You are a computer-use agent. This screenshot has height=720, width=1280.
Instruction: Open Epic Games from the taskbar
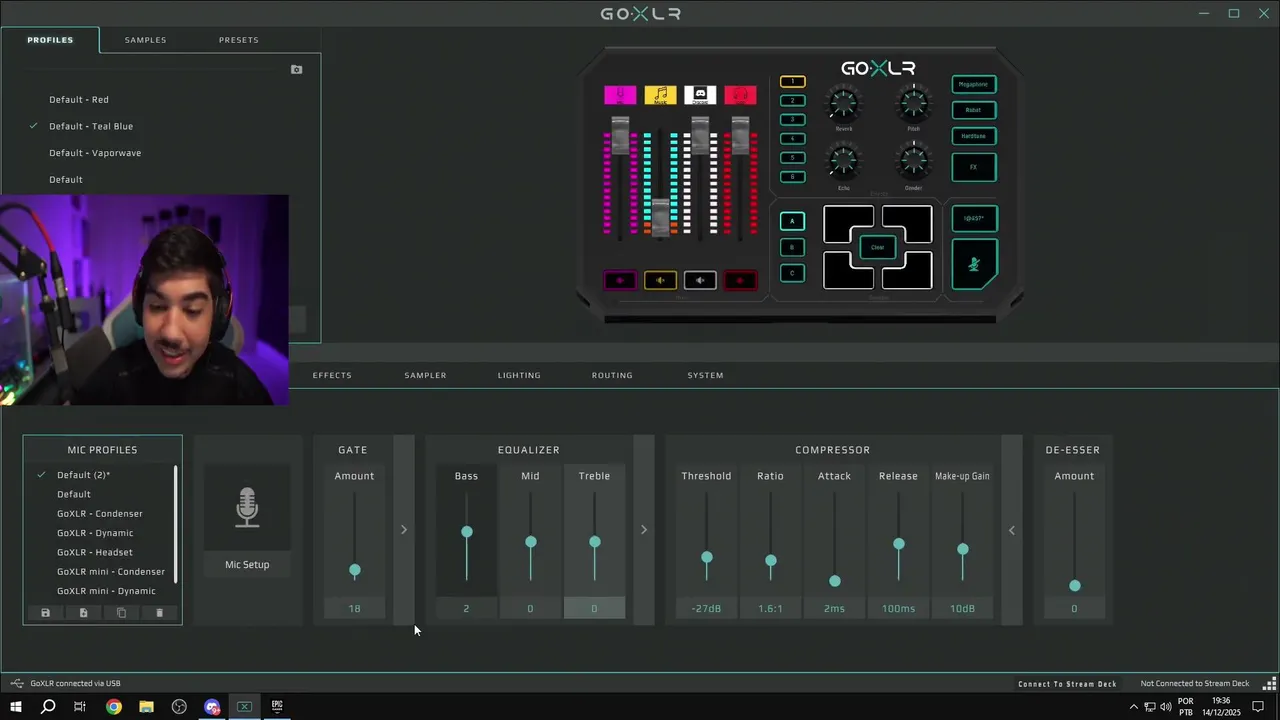[x=277, y=707]
